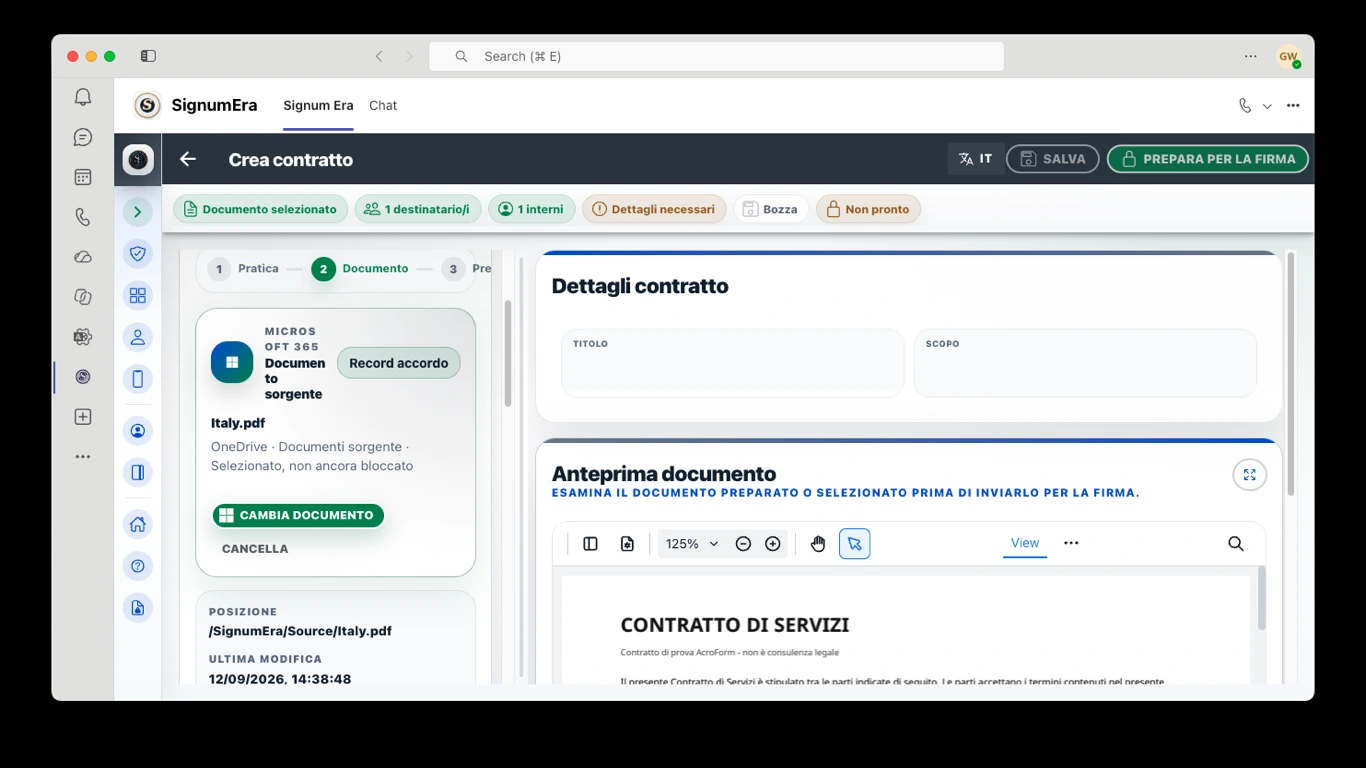This screenshot has width=1366, height=768.
Task: Open PDF viewer more options ellipsis
Action: point(1071,543)
